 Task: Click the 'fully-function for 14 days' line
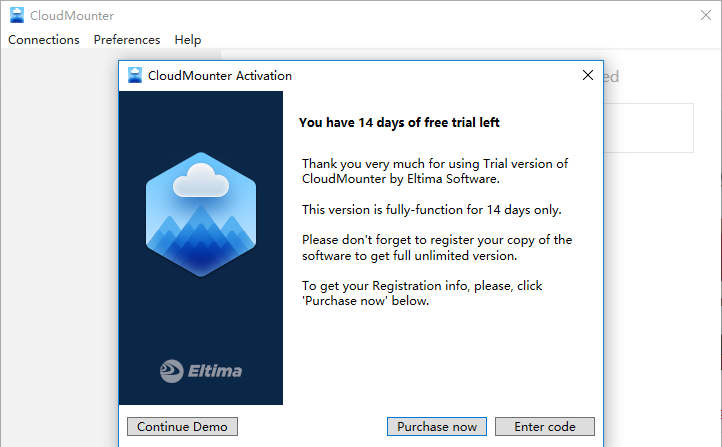pos(432,210)
